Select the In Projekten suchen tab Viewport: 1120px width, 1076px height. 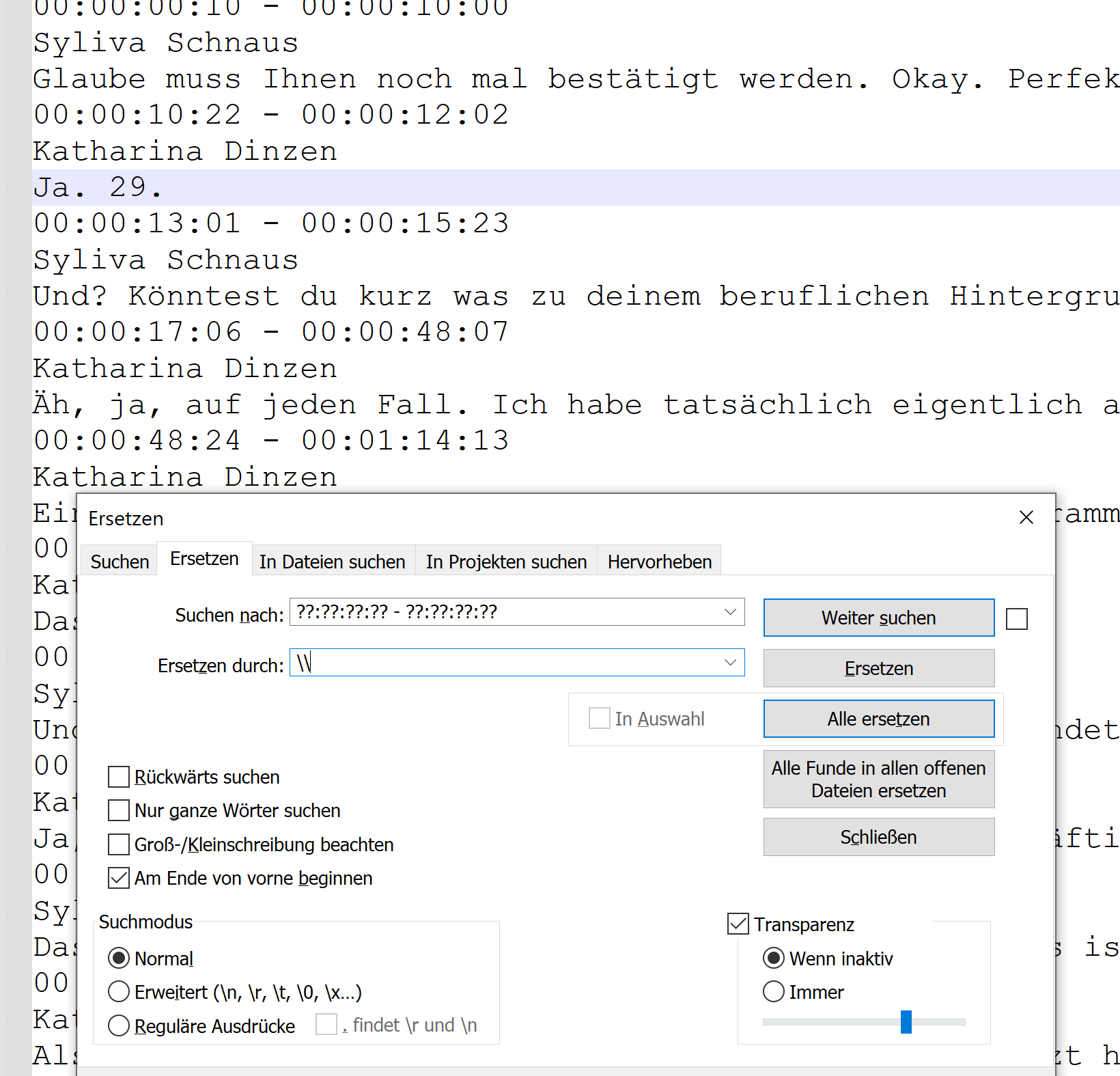click(x=506, y=562)
